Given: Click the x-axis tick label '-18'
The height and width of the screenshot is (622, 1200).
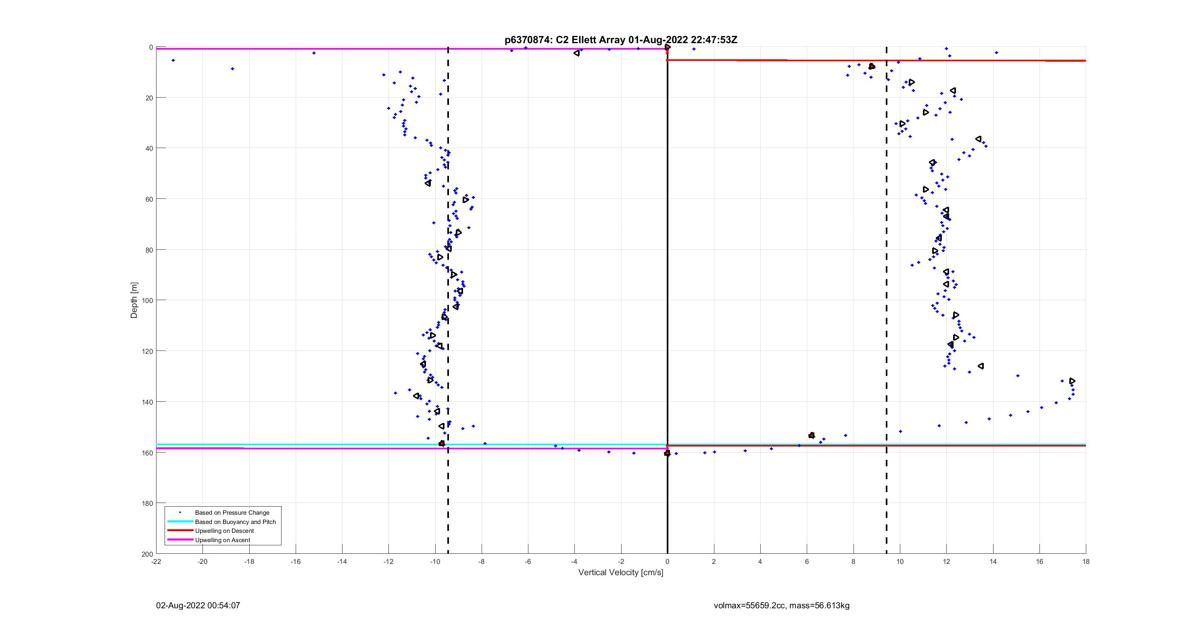Looking at the screenshot, I should [249, 562].
